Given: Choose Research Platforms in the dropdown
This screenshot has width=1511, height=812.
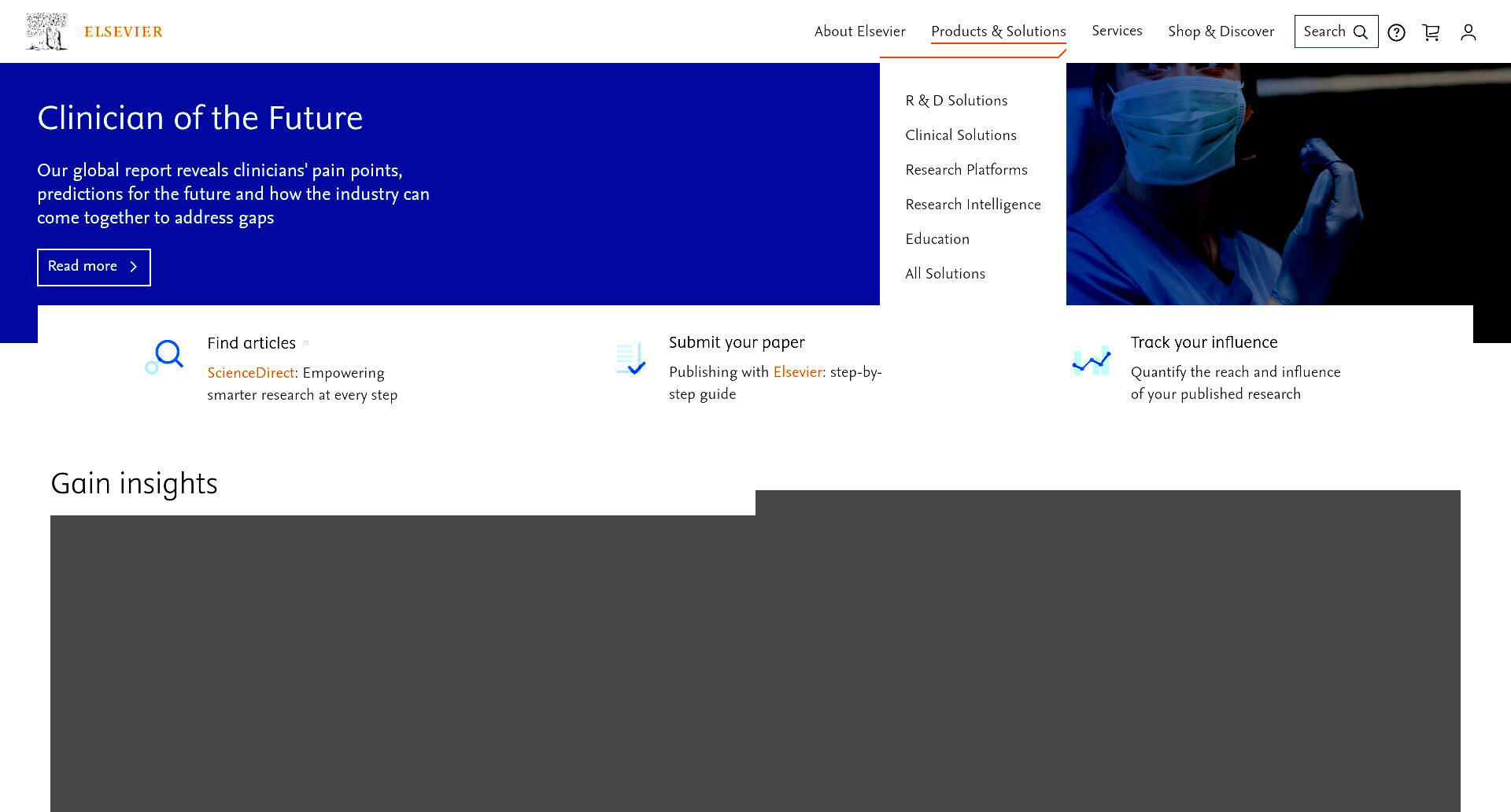Looking at the screenshot, I should (966, 170).
